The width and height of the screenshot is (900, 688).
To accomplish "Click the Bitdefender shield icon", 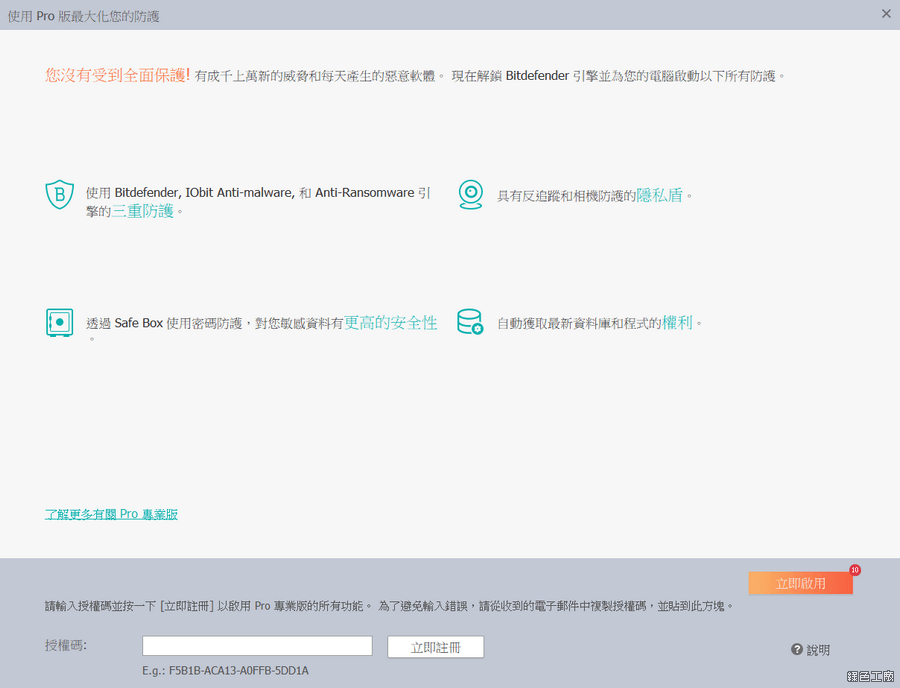I will (60, 195).
